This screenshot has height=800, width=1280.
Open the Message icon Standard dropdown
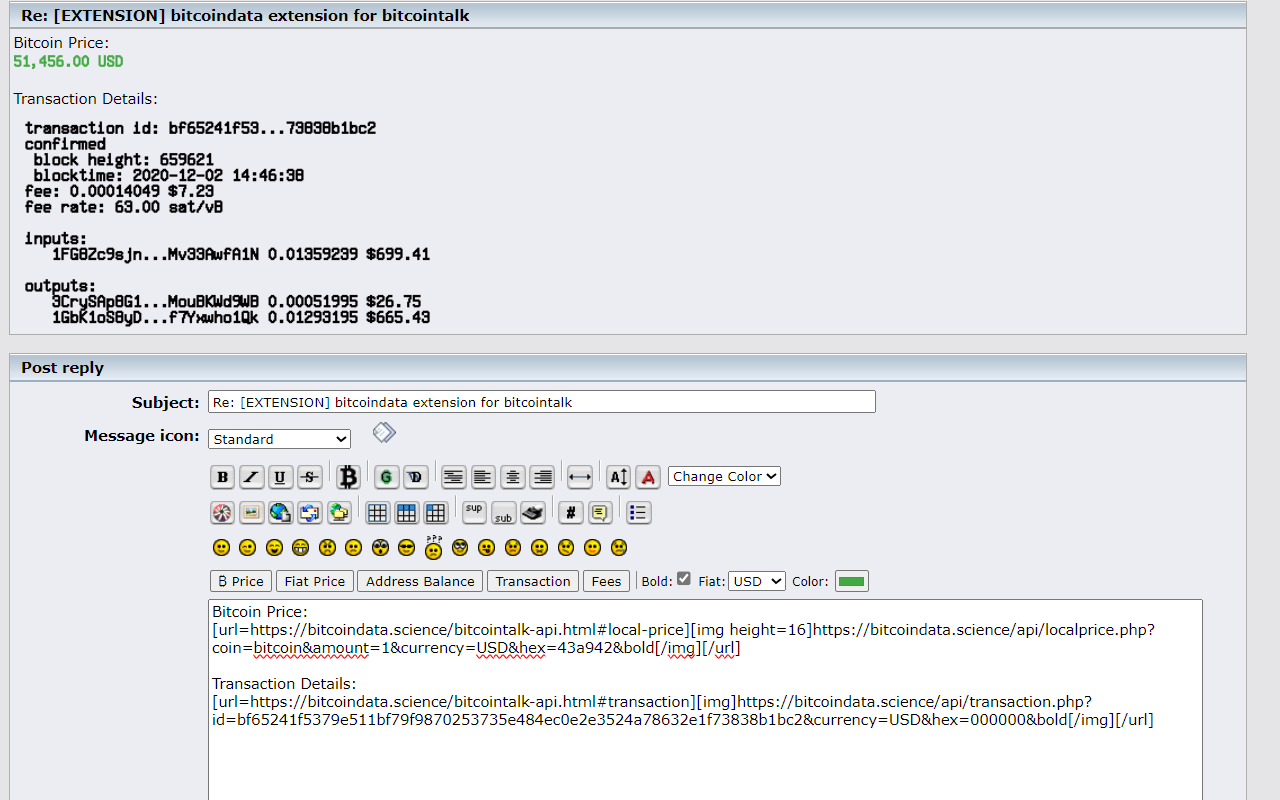(279, 439)
